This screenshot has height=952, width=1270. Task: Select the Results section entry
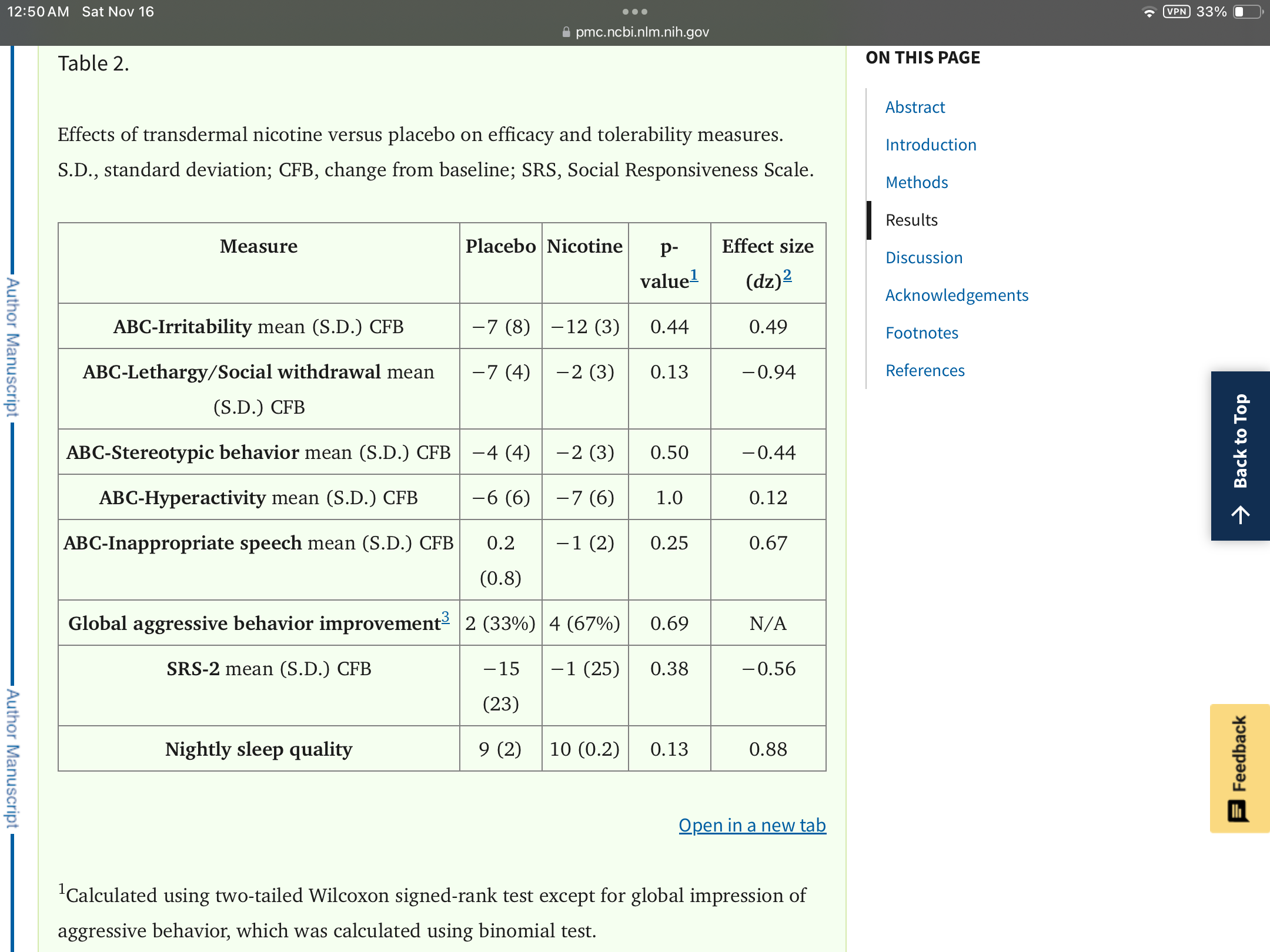pyautogui.click(x=911, y=220)
